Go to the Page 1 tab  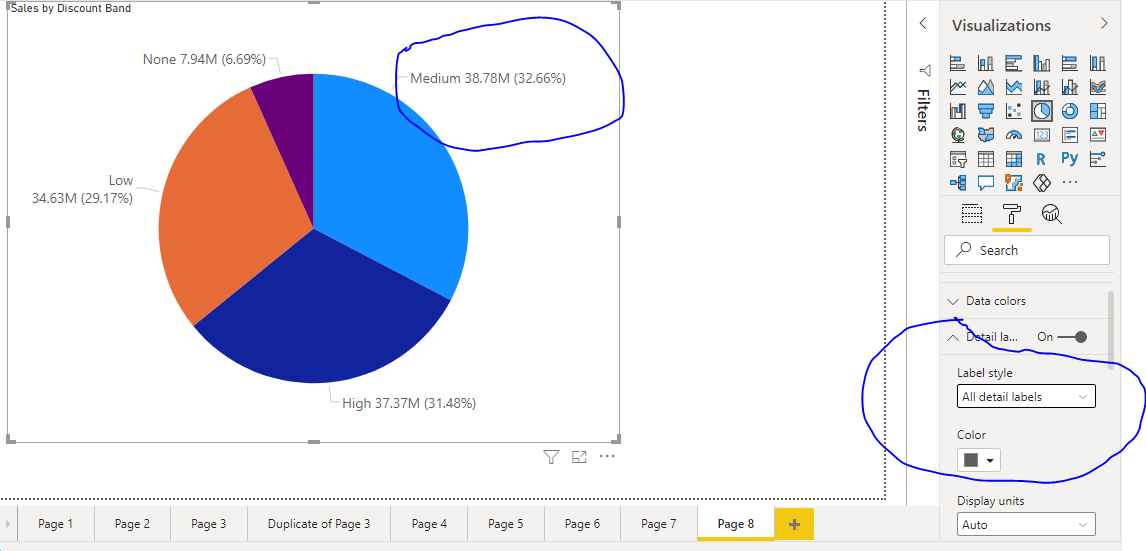[x=56, y=523]
